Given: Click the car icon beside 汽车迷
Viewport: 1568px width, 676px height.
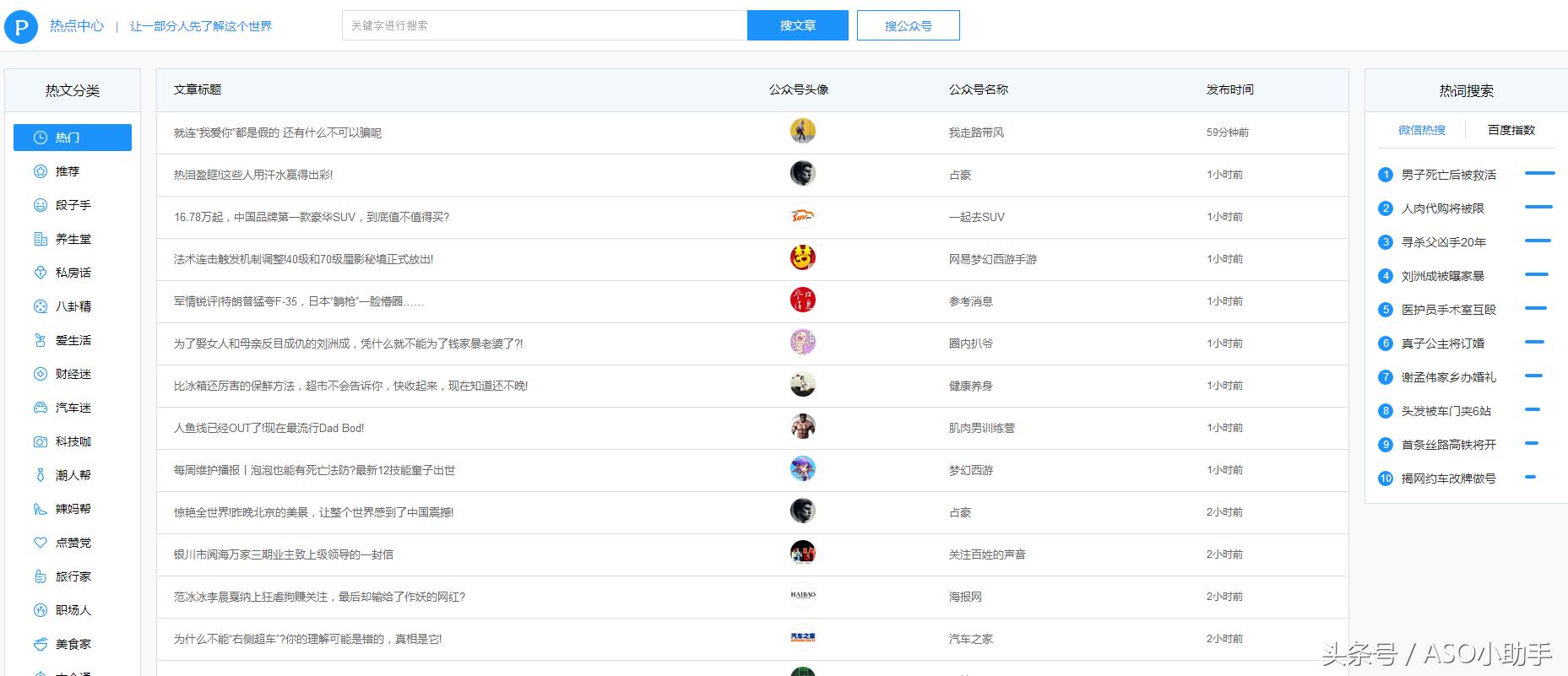Looking at the screenshot, I should (40, 408).
